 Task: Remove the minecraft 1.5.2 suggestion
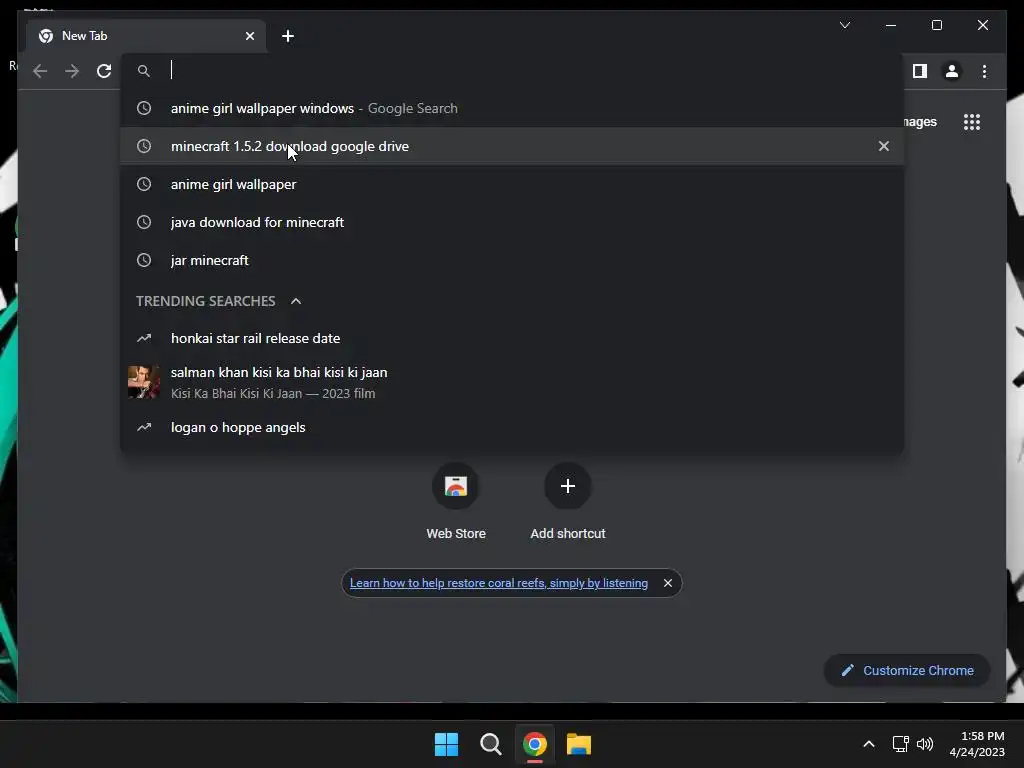click(x=884, y=146)
